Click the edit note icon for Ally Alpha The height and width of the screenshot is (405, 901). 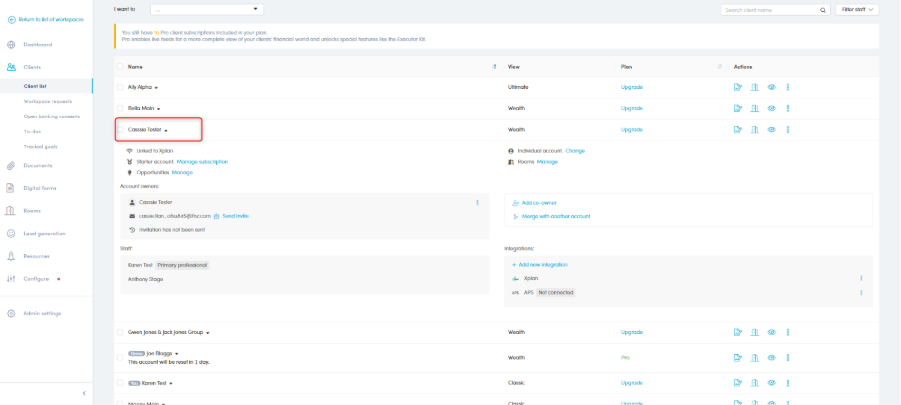click(x=738, y=87)
